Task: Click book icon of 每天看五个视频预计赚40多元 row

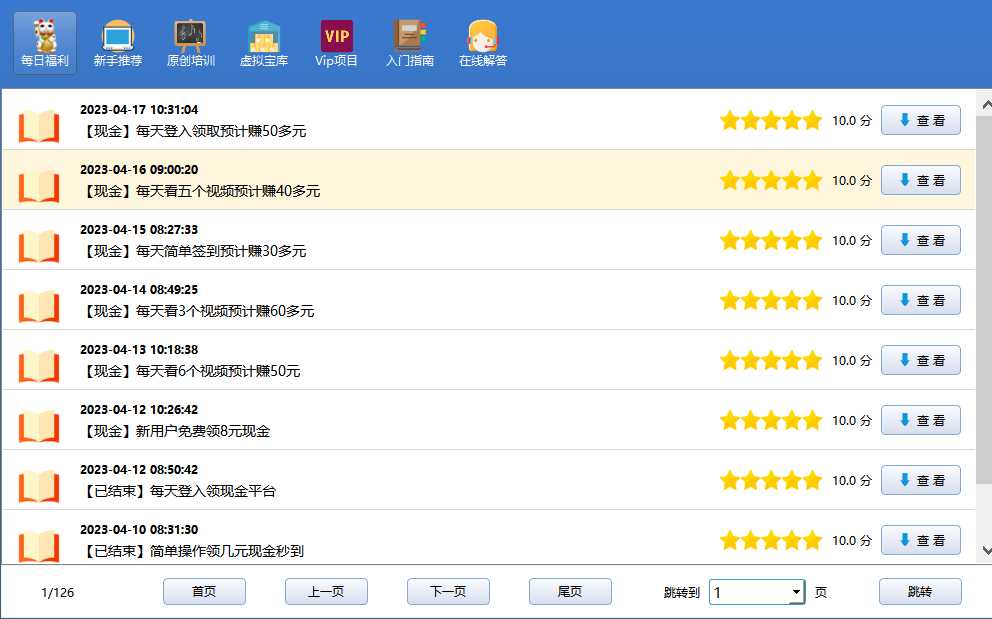Action: (39, 186)
